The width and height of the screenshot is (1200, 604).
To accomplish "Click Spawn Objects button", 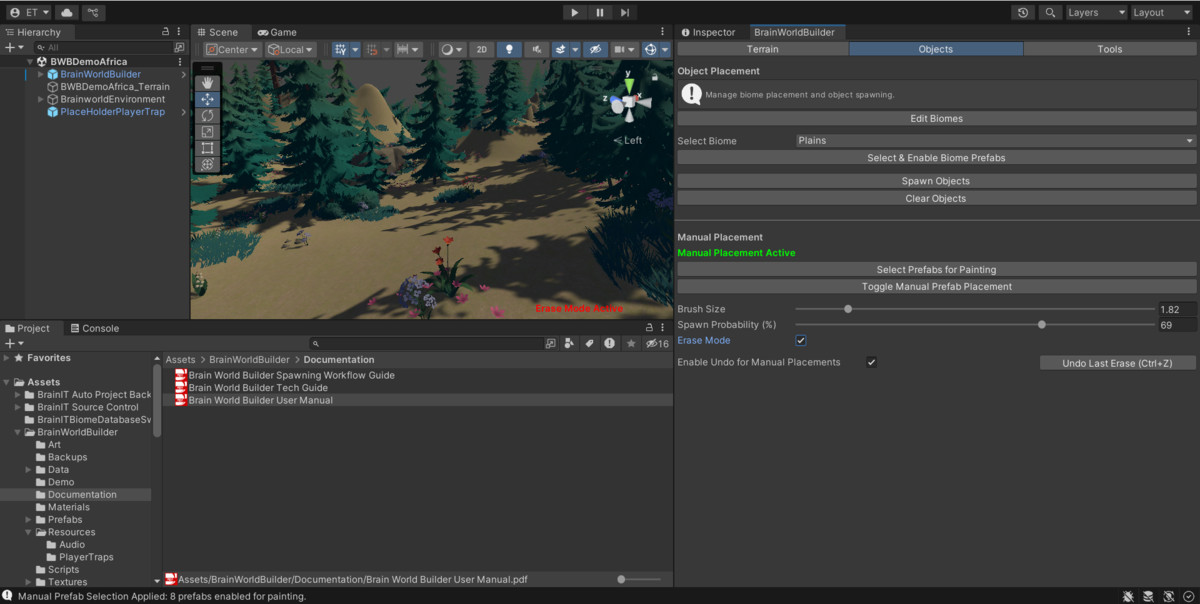I will point(936,181).
